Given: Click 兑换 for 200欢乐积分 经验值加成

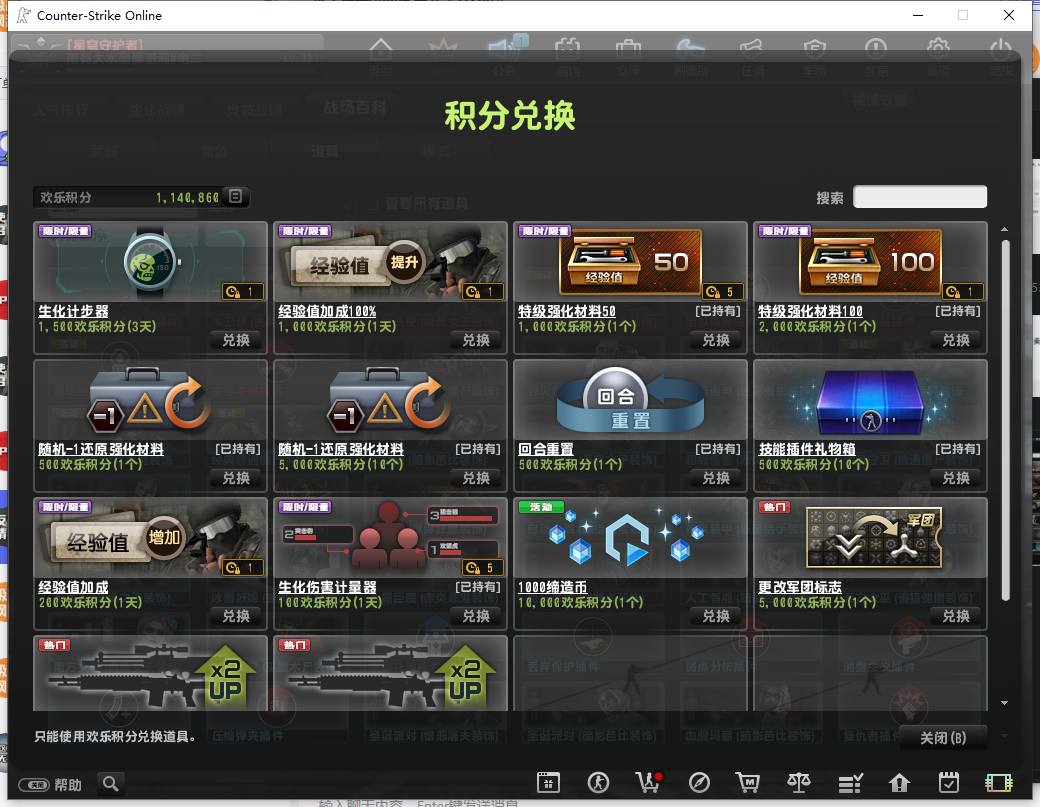Looking at the screenshot, I should tap(236, 616).
